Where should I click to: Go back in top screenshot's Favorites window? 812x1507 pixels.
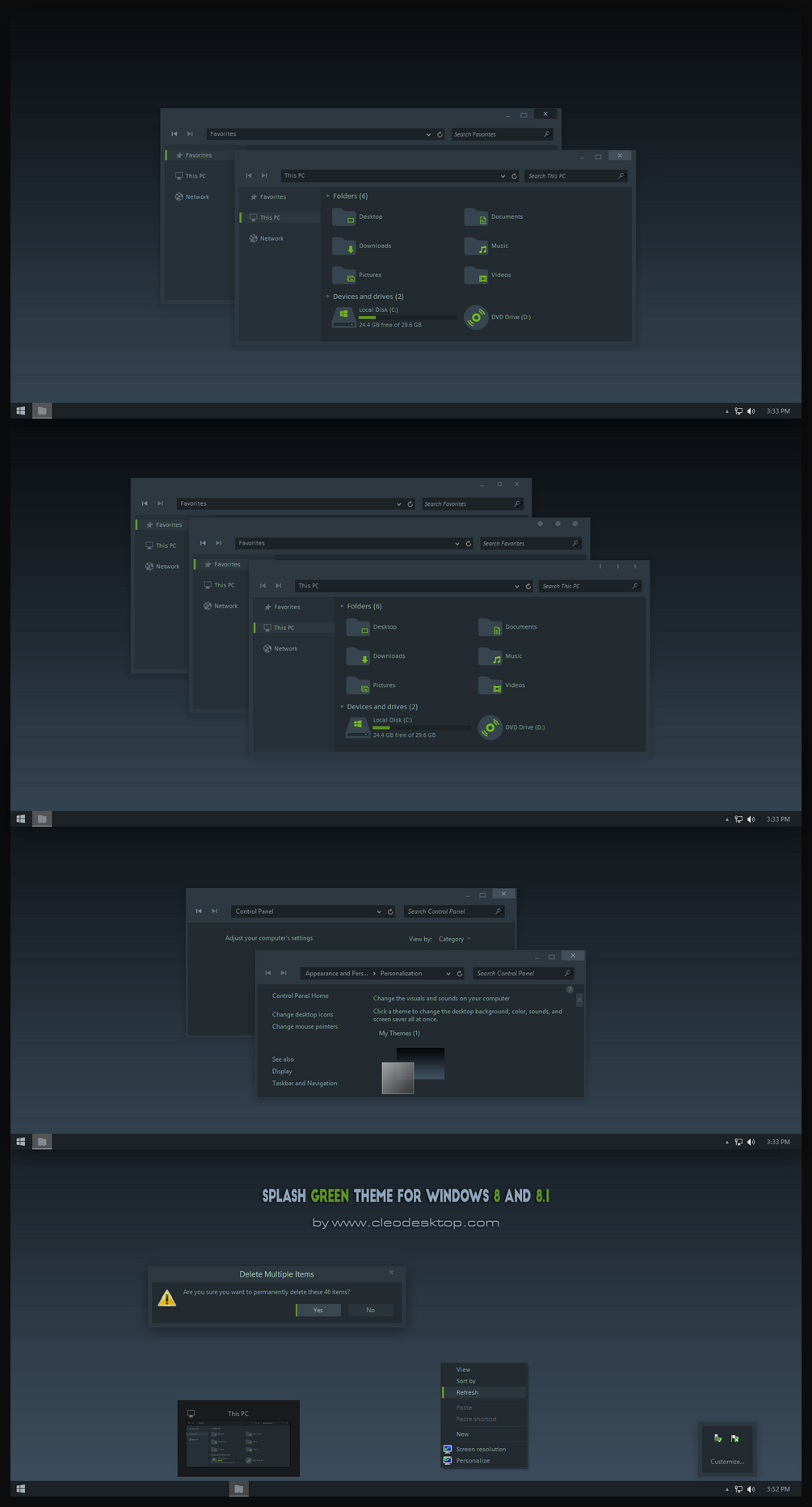[x=174, y=134]
